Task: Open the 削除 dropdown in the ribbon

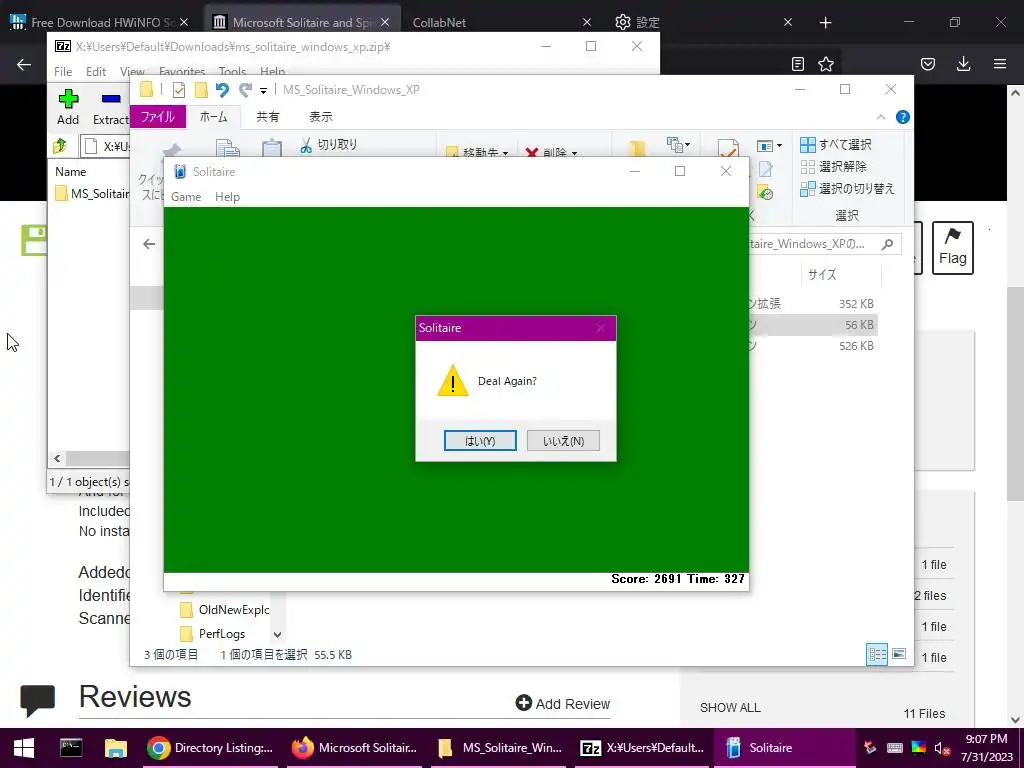Action: 552,153
